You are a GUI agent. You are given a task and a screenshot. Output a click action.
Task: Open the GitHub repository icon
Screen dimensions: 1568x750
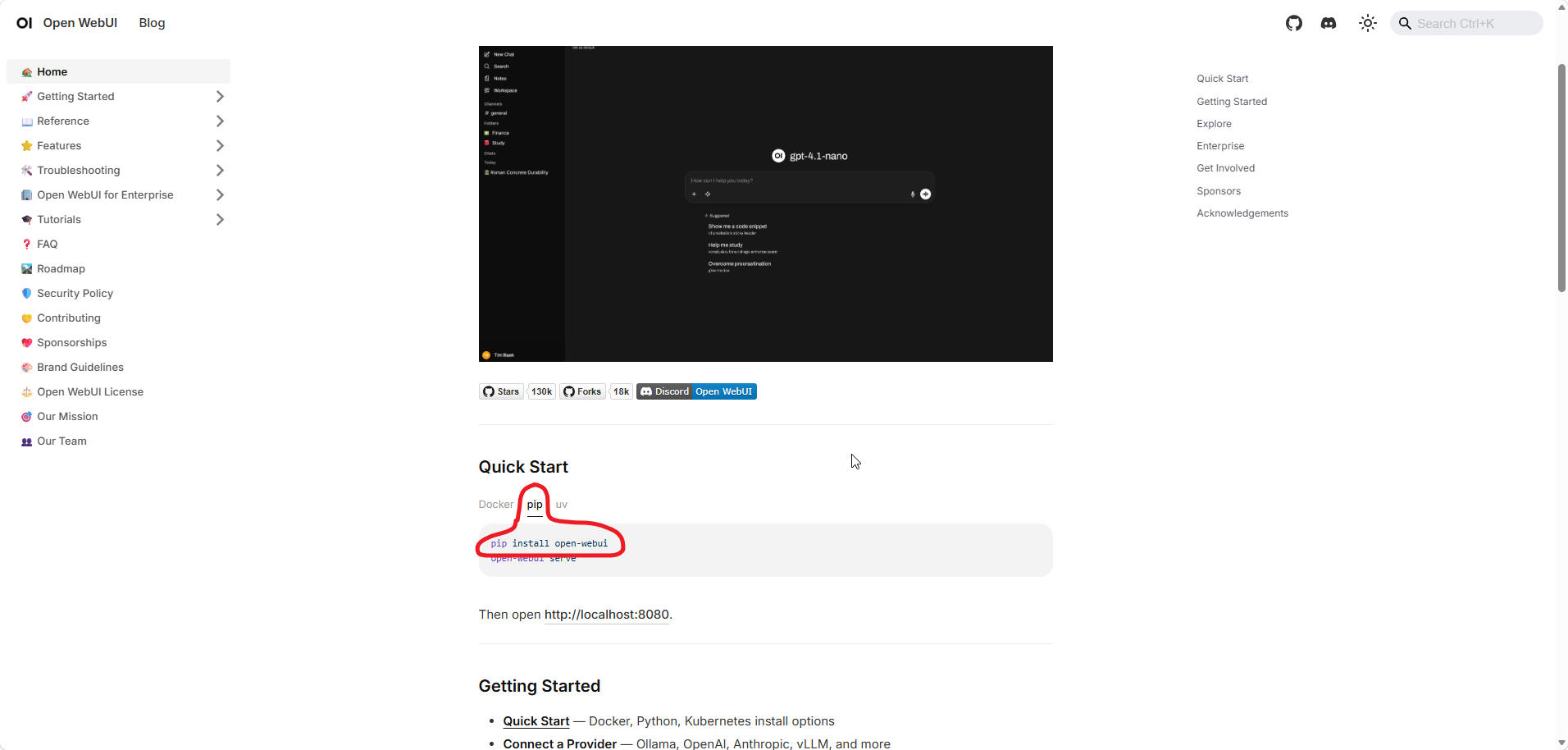[1294, 23]
